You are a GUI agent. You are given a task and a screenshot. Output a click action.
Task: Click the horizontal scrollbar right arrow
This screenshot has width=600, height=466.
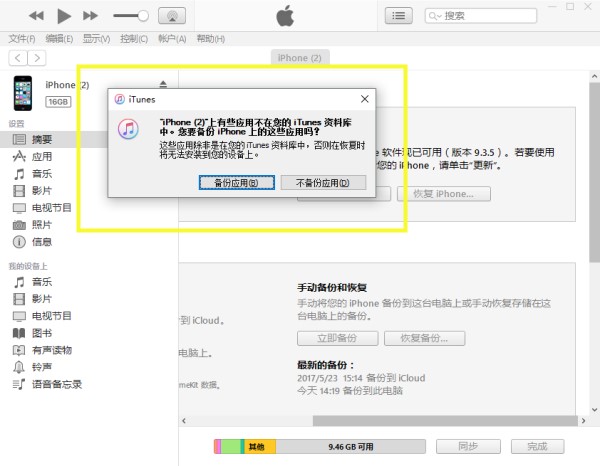pyautogui.click(x=583, y=421)
